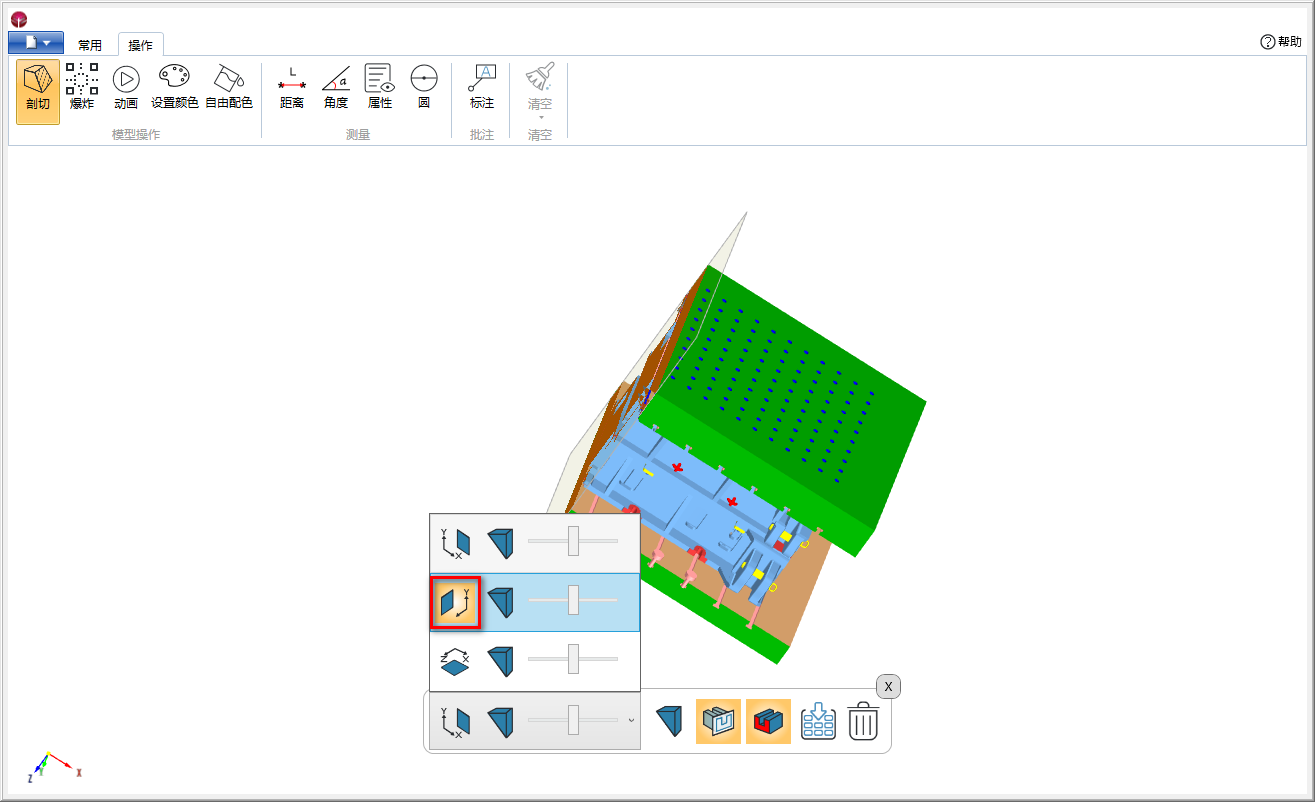Toggle the section plane display button
The height and width of the screenshot is (802, 1315).
[718, 721]
